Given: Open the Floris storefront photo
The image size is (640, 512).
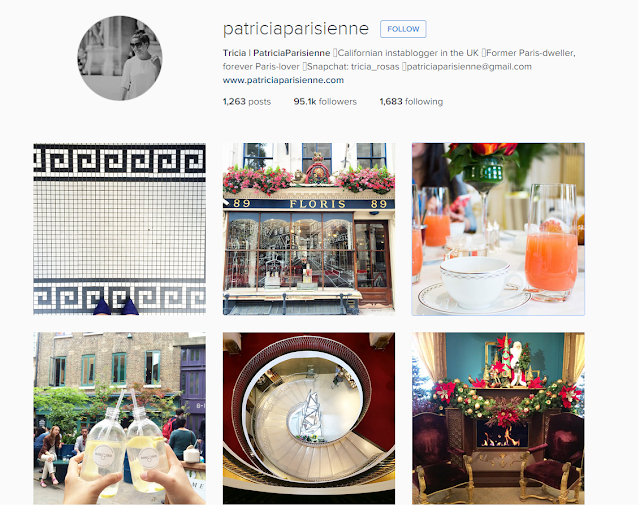Looking at the screenshot, I should tap(309, 229).
